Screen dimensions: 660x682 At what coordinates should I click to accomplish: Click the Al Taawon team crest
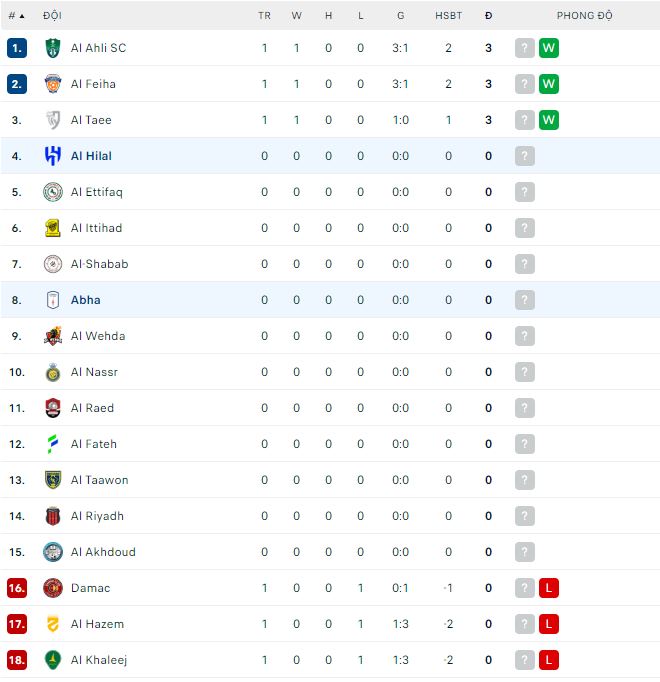(53, 480)
